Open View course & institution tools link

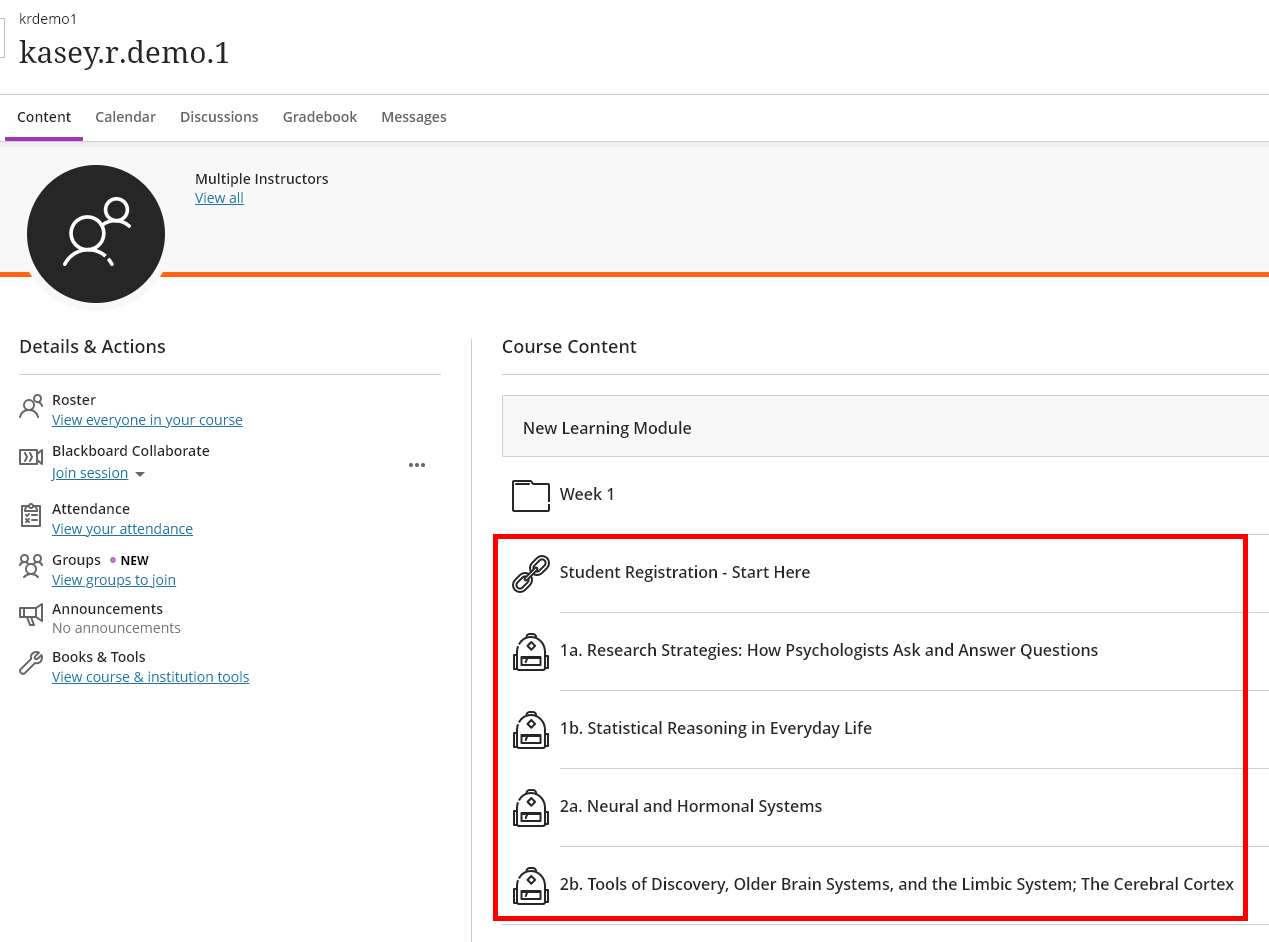point(150,677)
